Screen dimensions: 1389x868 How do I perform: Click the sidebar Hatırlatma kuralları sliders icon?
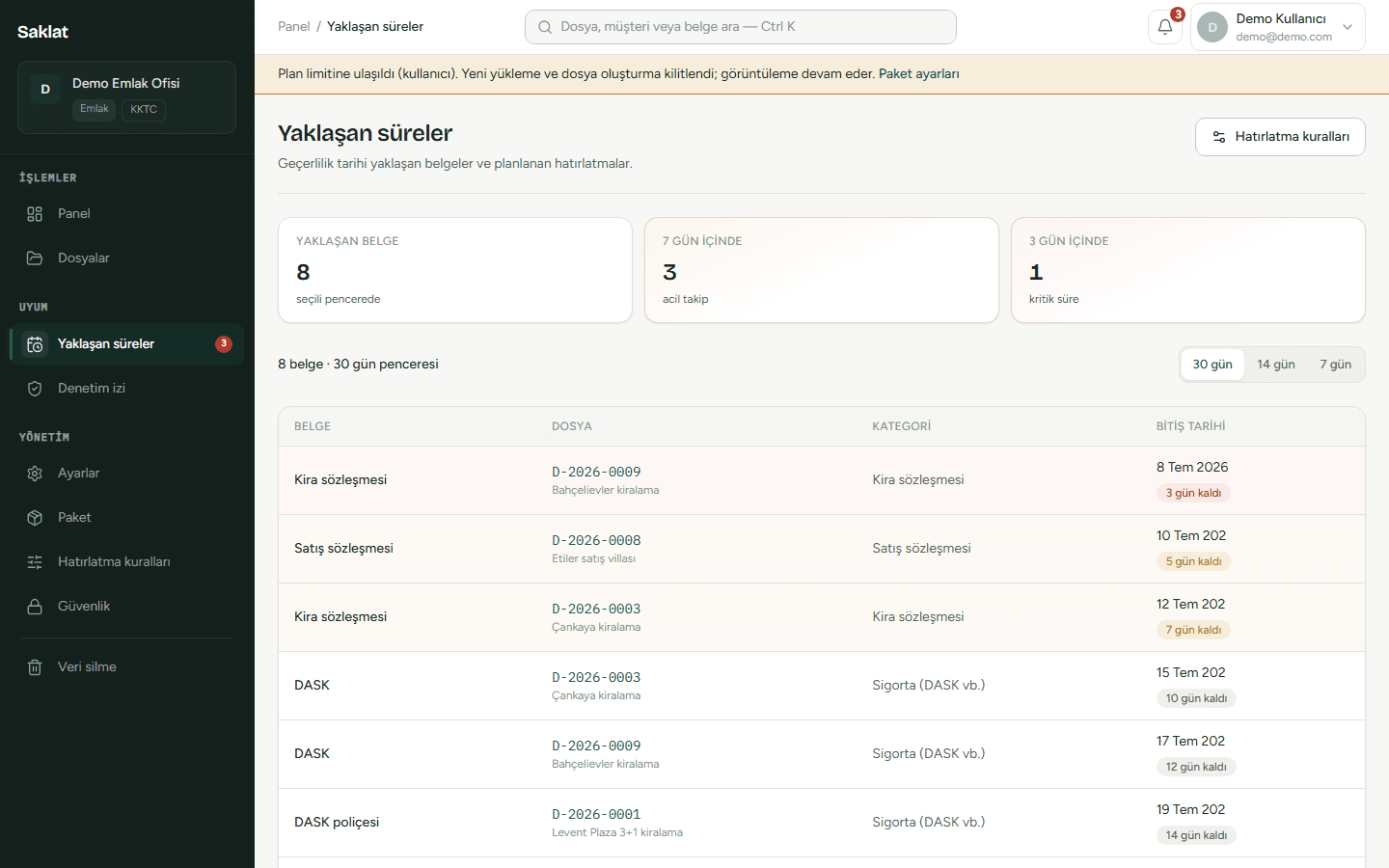click(35, 562)
